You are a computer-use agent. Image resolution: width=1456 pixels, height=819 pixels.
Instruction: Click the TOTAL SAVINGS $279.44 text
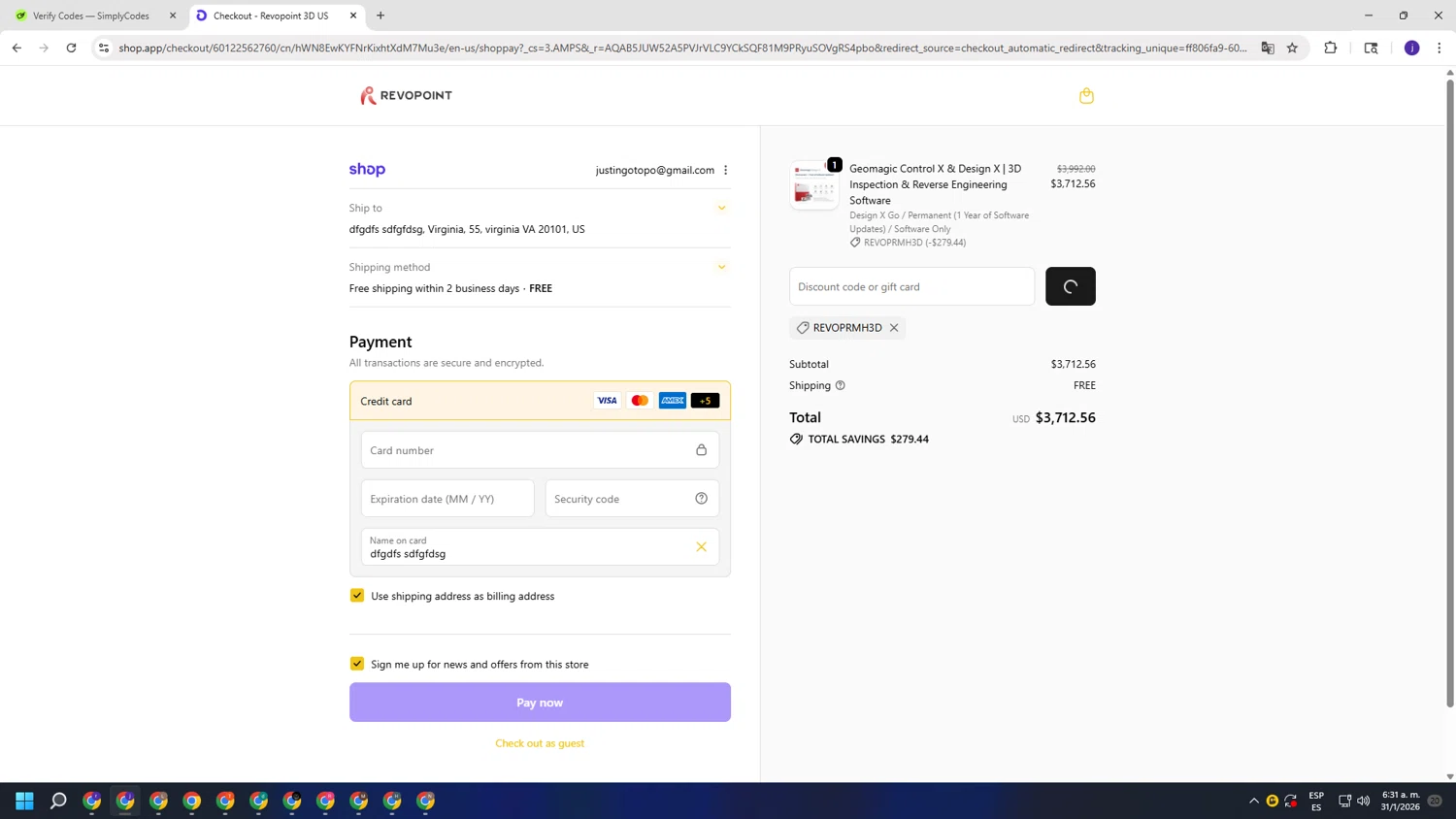click(869, 439)
